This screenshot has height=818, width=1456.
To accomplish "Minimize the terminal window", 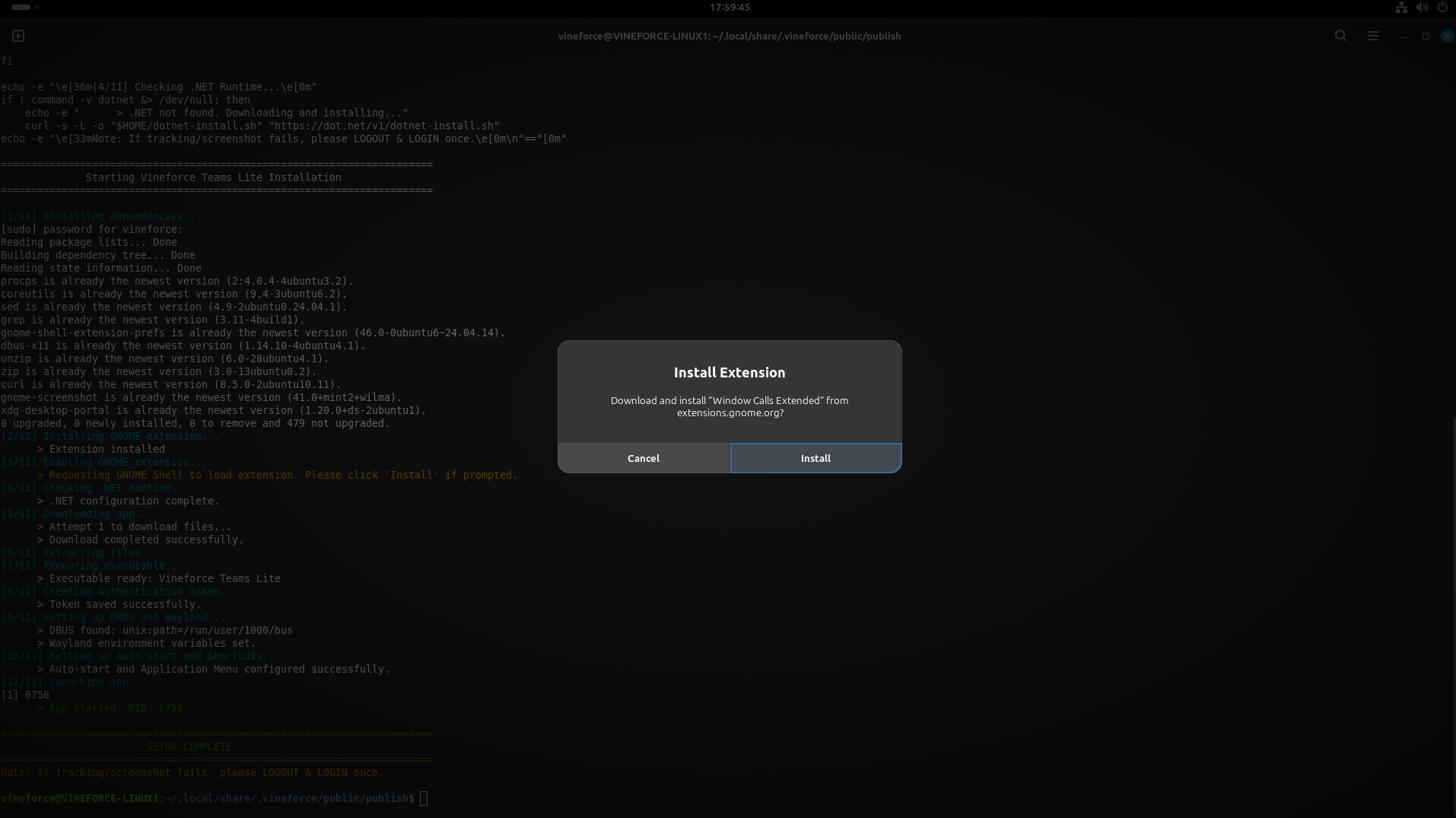I will 1404,36.
